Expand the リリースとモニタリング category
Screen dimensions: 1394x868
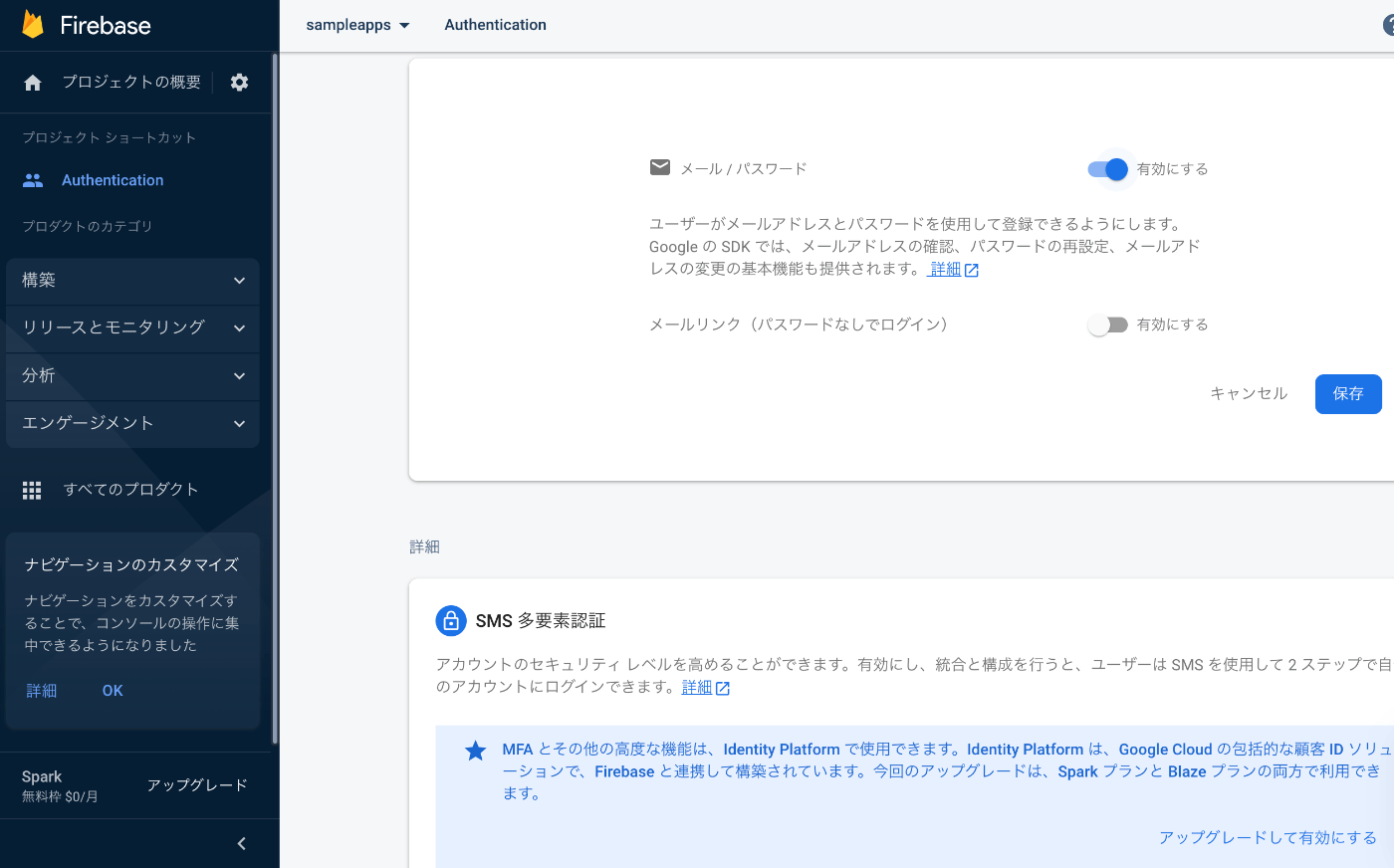tap(132, 327)
